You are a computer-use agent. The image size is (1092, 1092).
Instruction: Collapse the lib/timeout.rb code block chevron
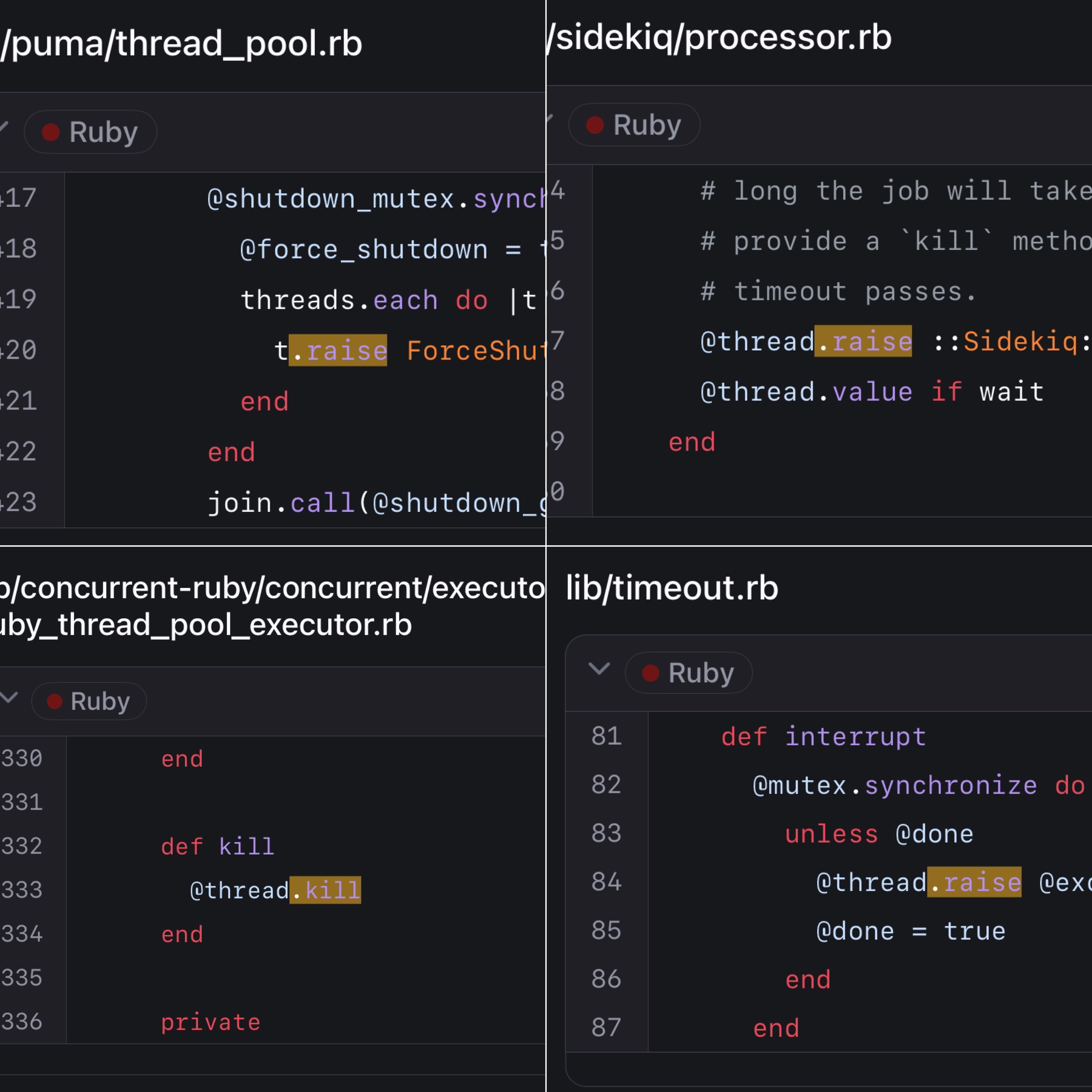coord(599,669)
